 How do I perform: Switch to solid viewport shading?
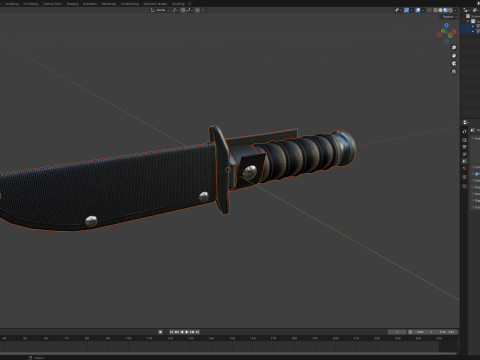click(440, 10)
